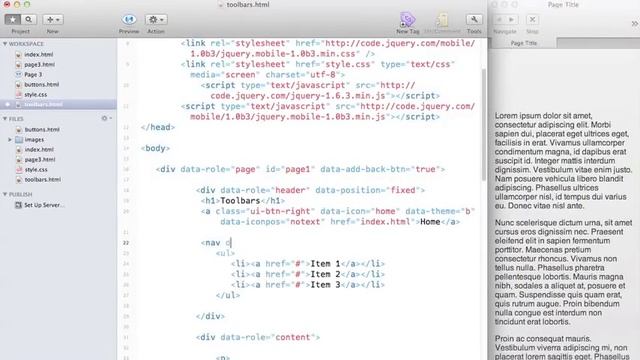The width and height of the screenshot is (640, 360).
Task: Click the Tools wrench button
Action: coord(474,19)
